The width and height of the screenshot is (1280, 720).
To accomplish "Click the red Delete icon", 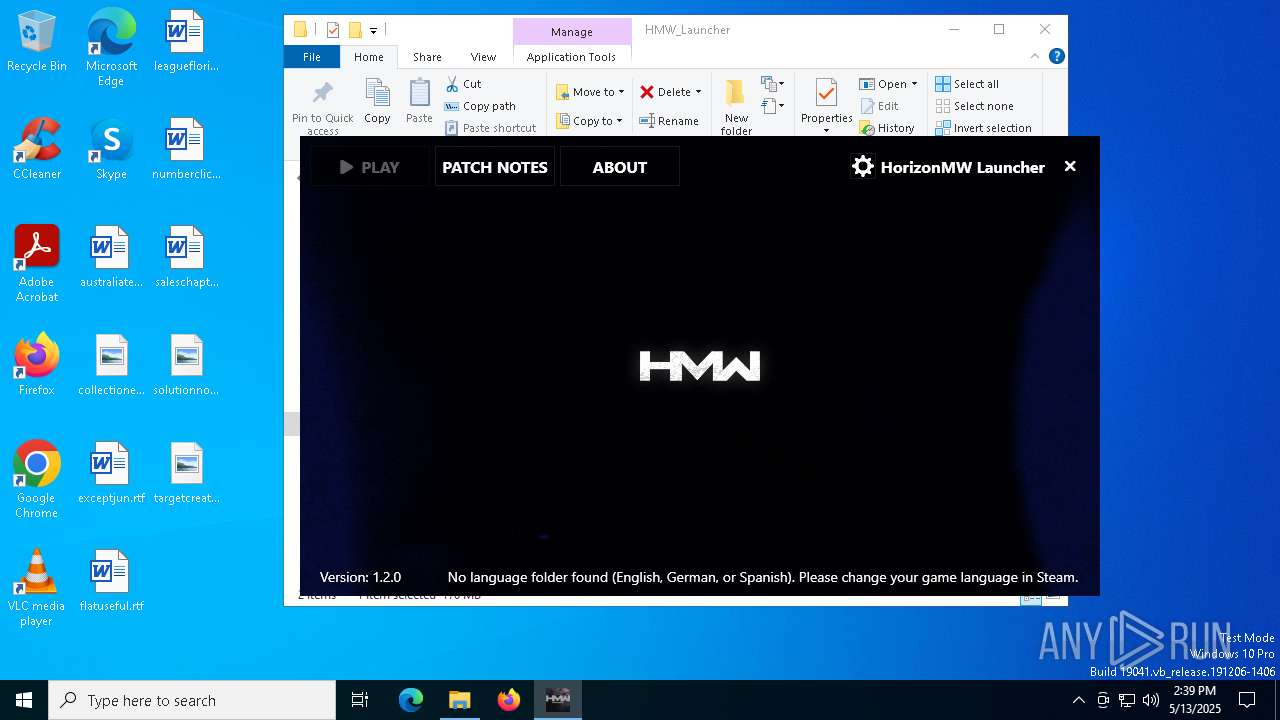I will [647, 92].
